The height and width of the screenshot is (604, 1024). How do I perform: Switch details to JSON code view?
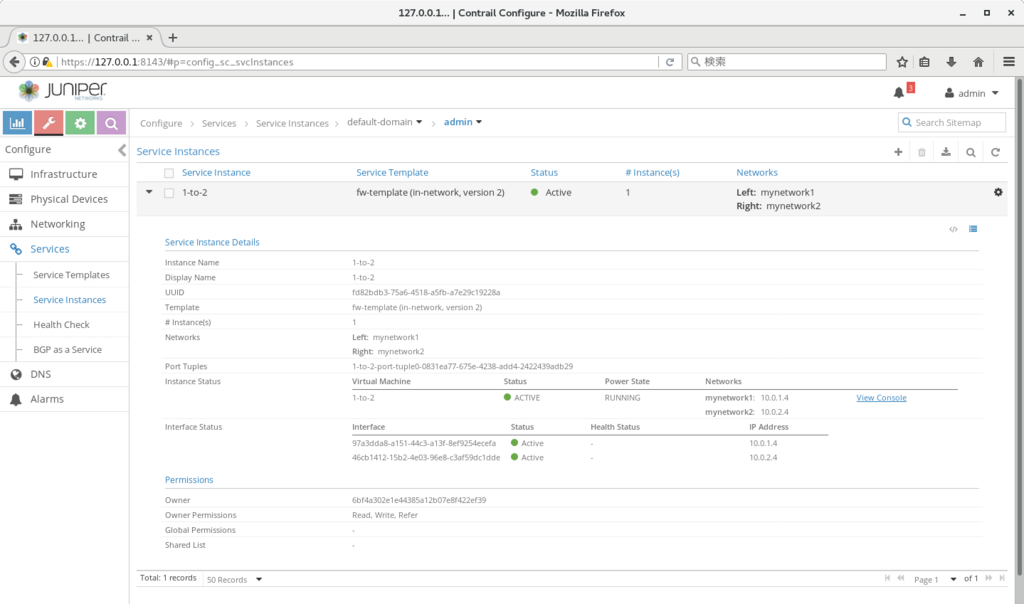(953, 229)
